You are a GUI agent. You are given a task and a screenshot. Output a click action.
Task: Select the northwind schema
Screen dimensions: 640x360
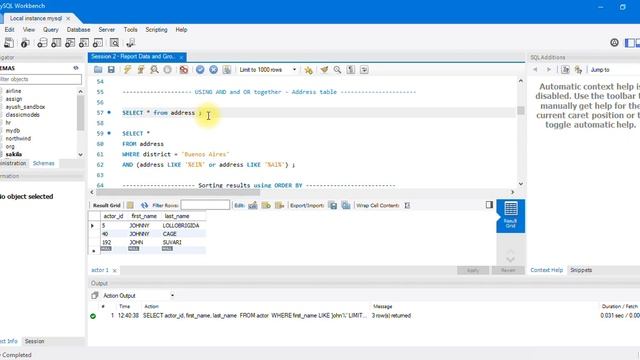click(18, 138)
